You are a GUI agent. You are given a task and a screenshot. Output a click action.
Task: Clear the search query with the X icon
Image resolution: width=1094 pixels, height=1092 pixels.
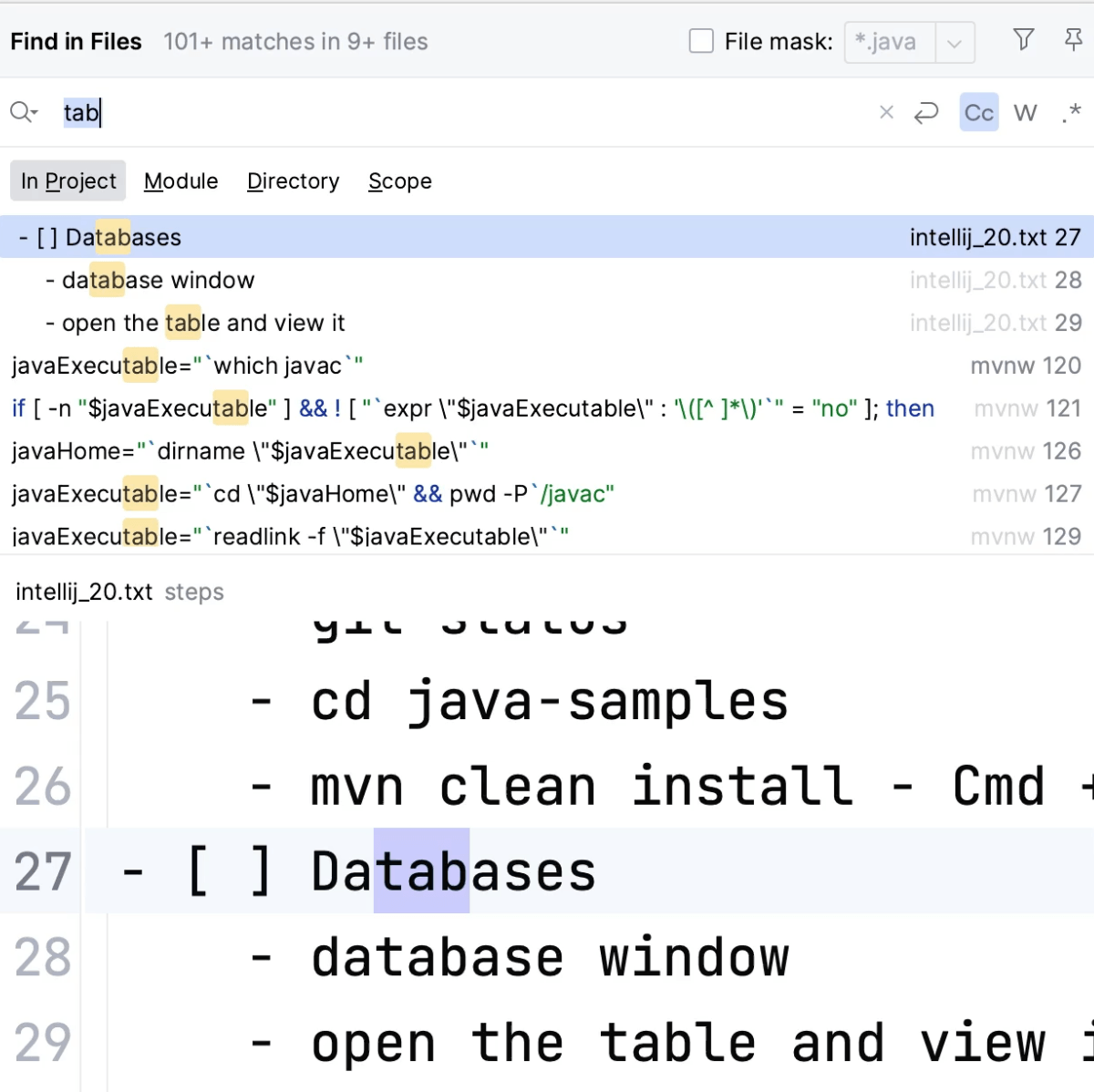coord(885,112)
